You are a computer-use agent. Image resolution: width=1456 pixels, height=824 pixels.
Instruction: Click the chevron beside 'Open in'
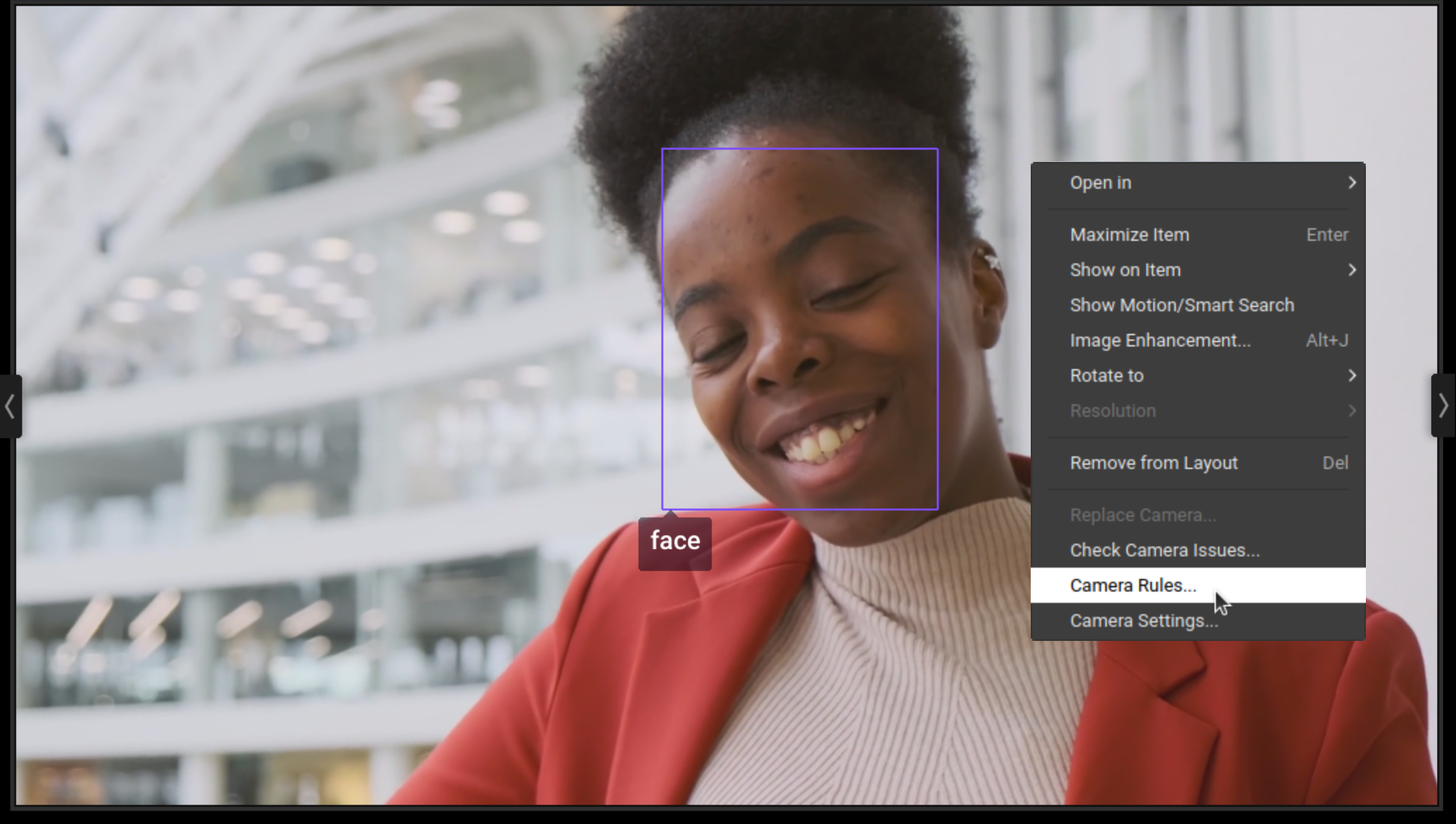pyautogui.click(x=1352, y=183)
